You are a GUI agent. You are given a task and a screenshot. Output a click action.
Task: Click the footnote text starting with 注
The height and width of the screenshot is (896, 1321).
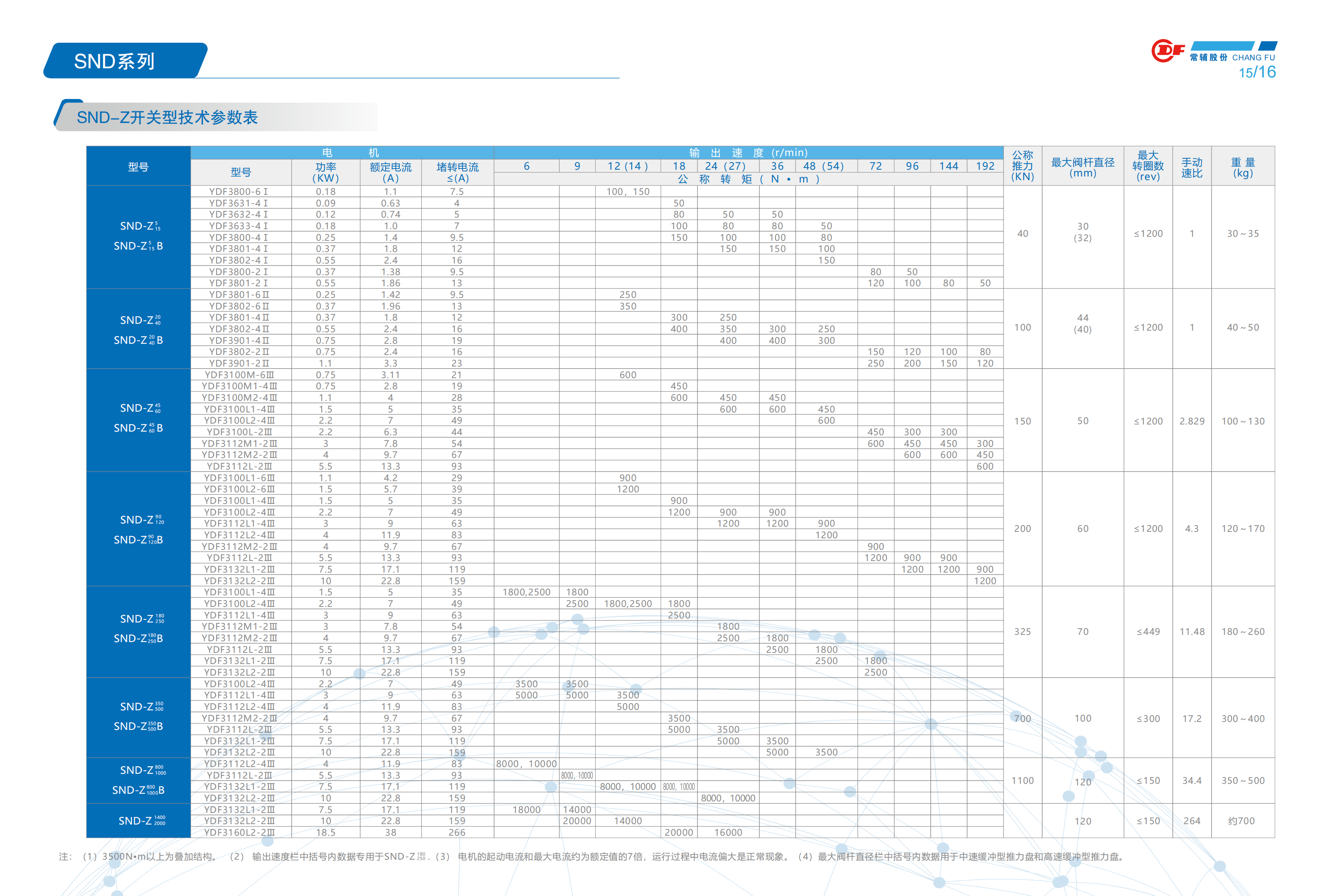pyautogui.click(x=591, y=856)
